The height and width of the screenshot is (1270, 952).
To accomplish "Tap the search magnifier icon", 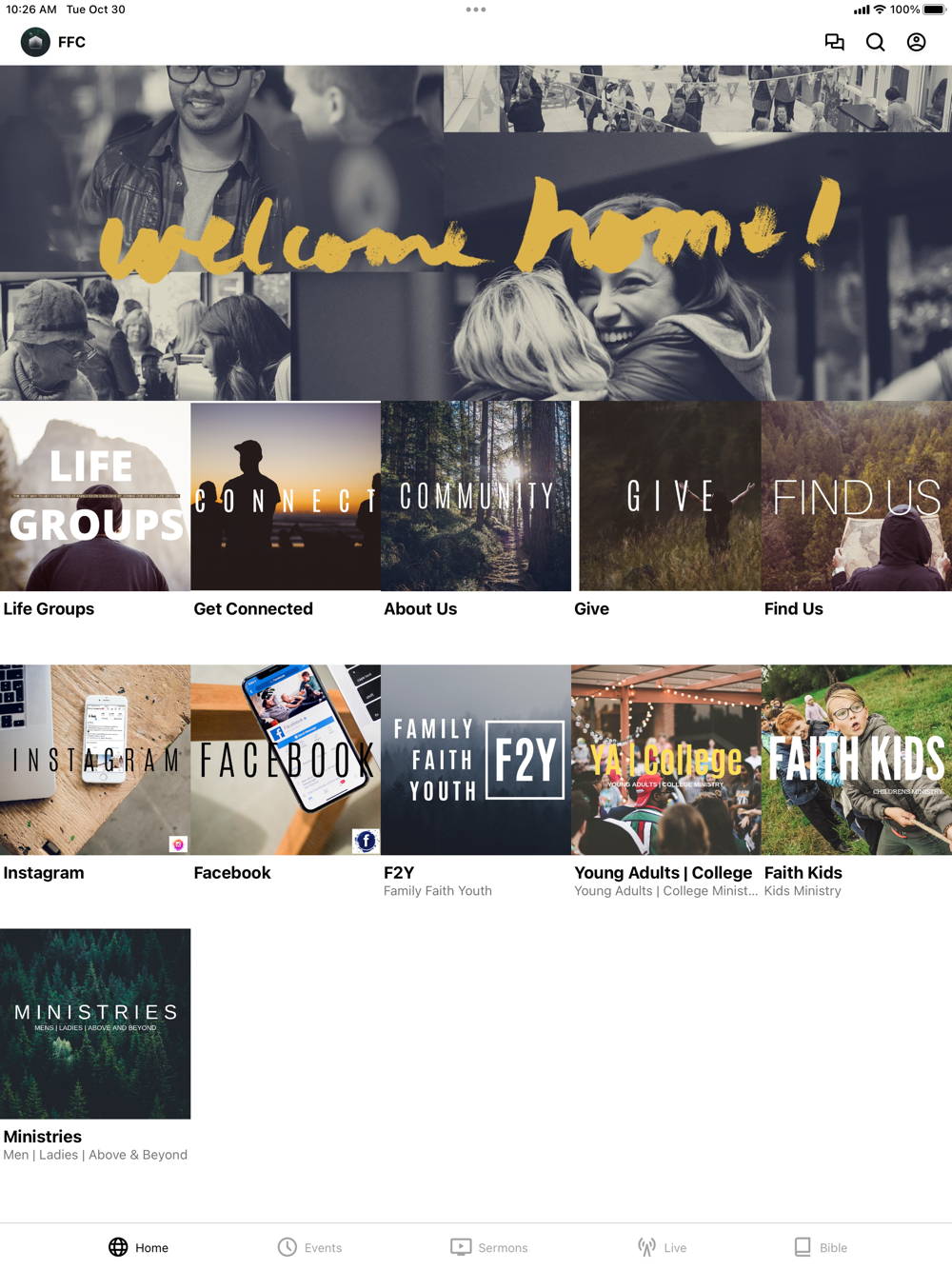I will (875, 42).
